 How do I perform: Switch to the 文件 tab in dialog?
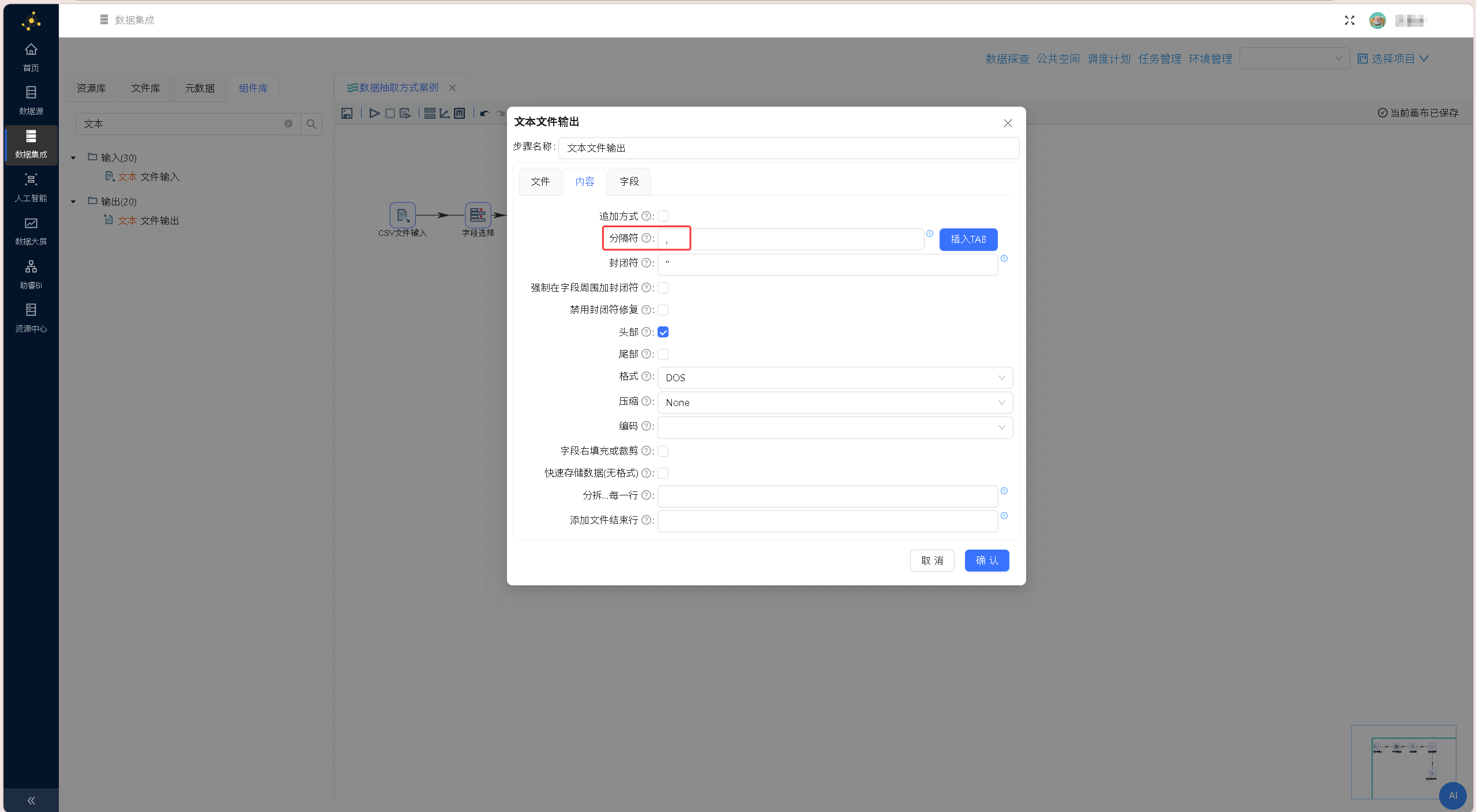(x=540, y=182)
